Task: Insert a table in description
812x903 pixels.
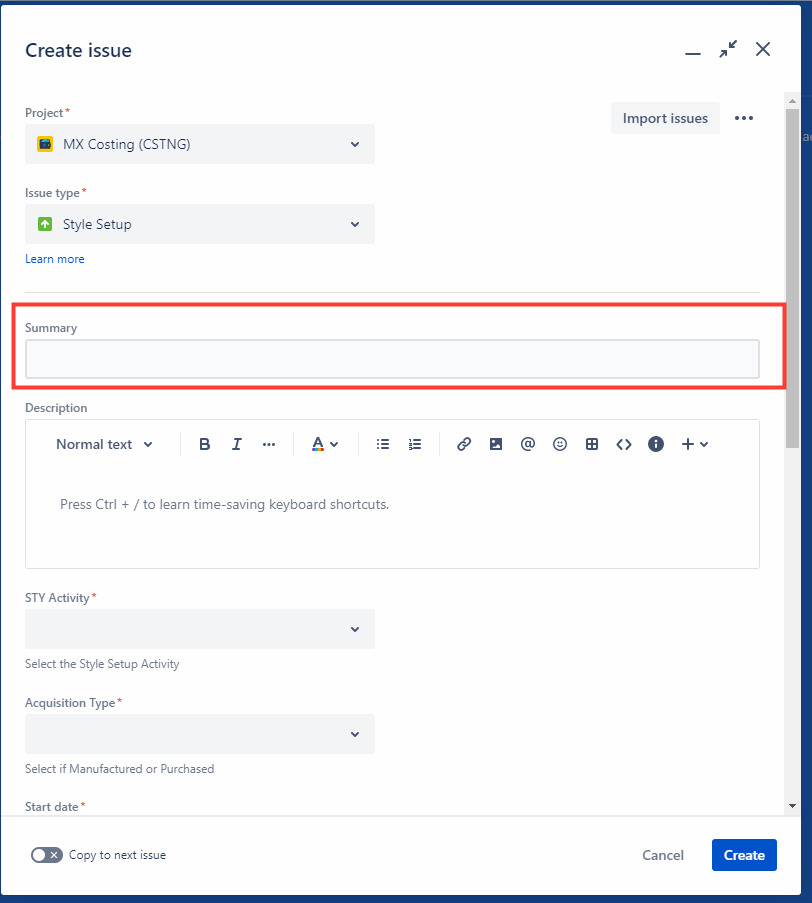Action: click(x=591, y=444)
